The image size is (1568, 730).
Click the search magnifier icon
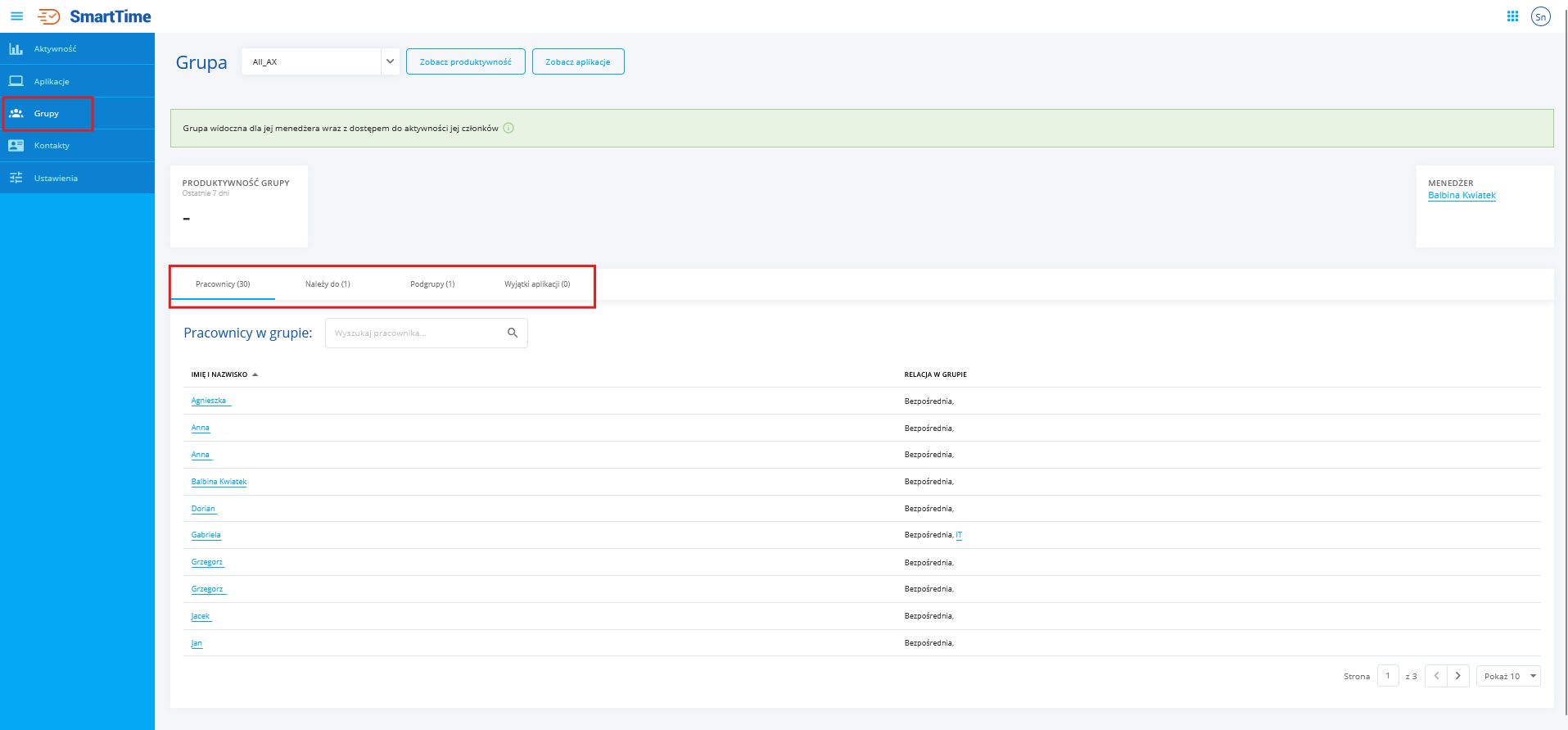(513, 333)
